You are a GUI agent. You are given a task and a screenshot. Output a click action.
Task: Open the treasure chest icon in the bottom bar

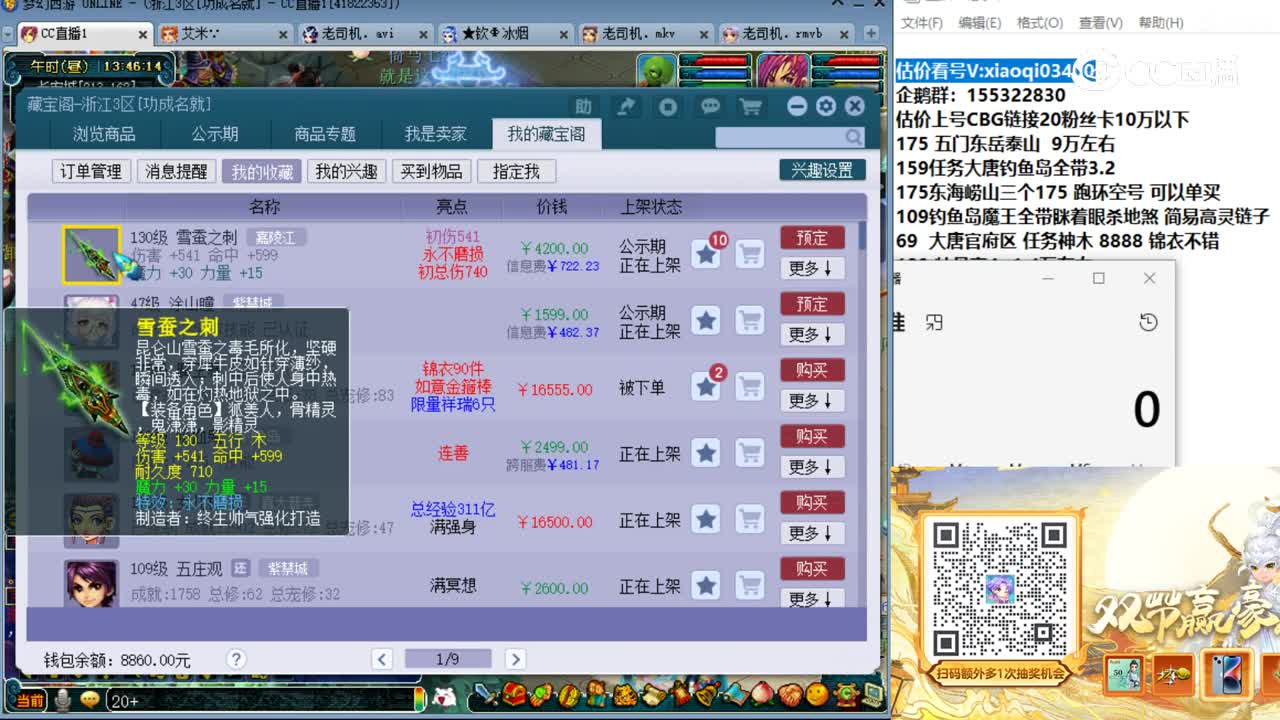tap(515, 693)
